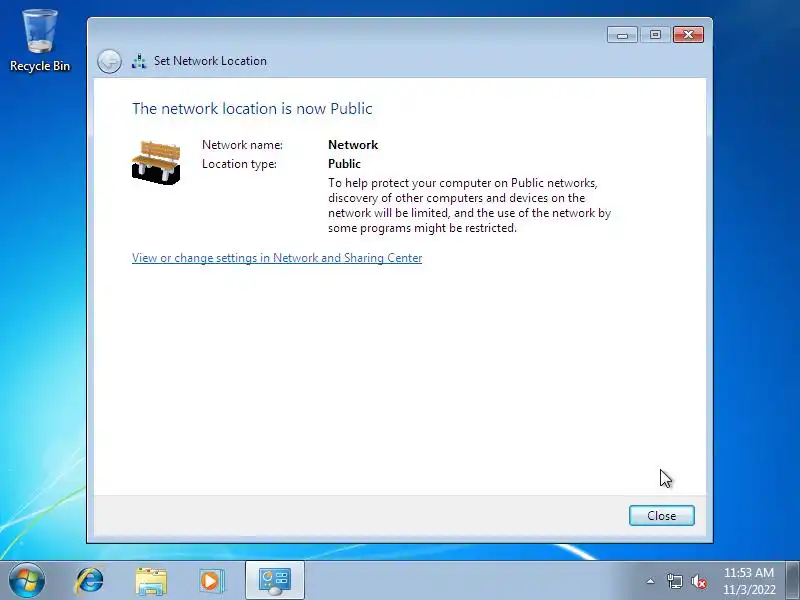
Task: Click the bold 'Public' location type value
Action: pyautogui.click(x=344, y=164)
